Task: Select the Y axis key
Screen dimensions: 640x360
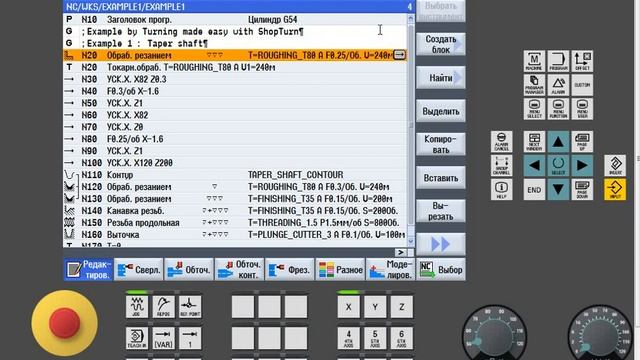Action: coord(375,307)
